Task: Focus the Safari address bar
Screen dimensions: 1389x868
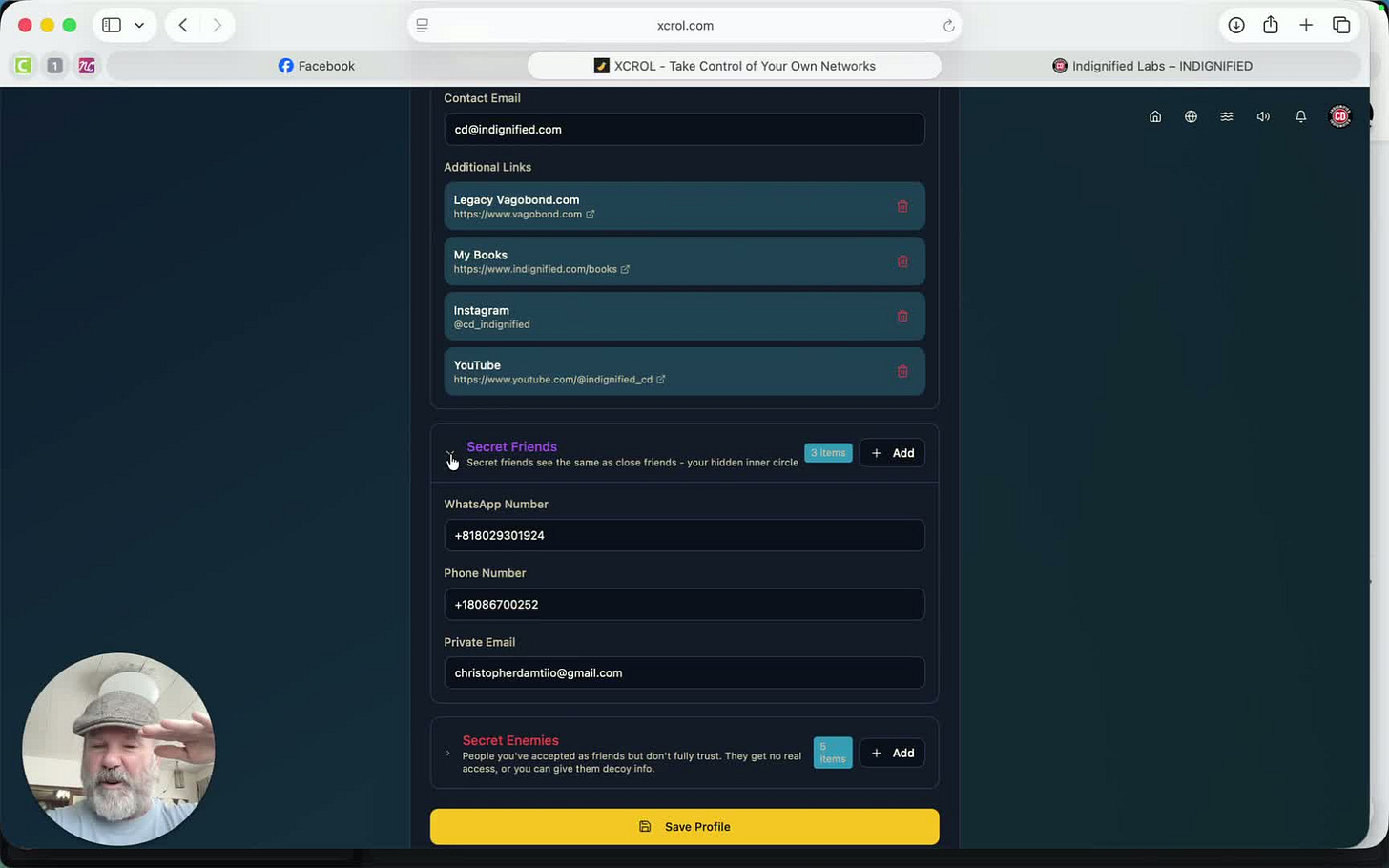Action: (685, 26)
